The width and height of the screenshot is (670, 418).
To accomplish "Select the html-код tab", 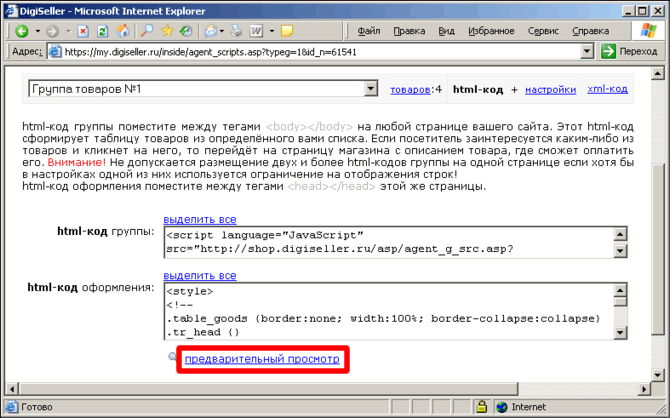I will click(x=478, y=90).
